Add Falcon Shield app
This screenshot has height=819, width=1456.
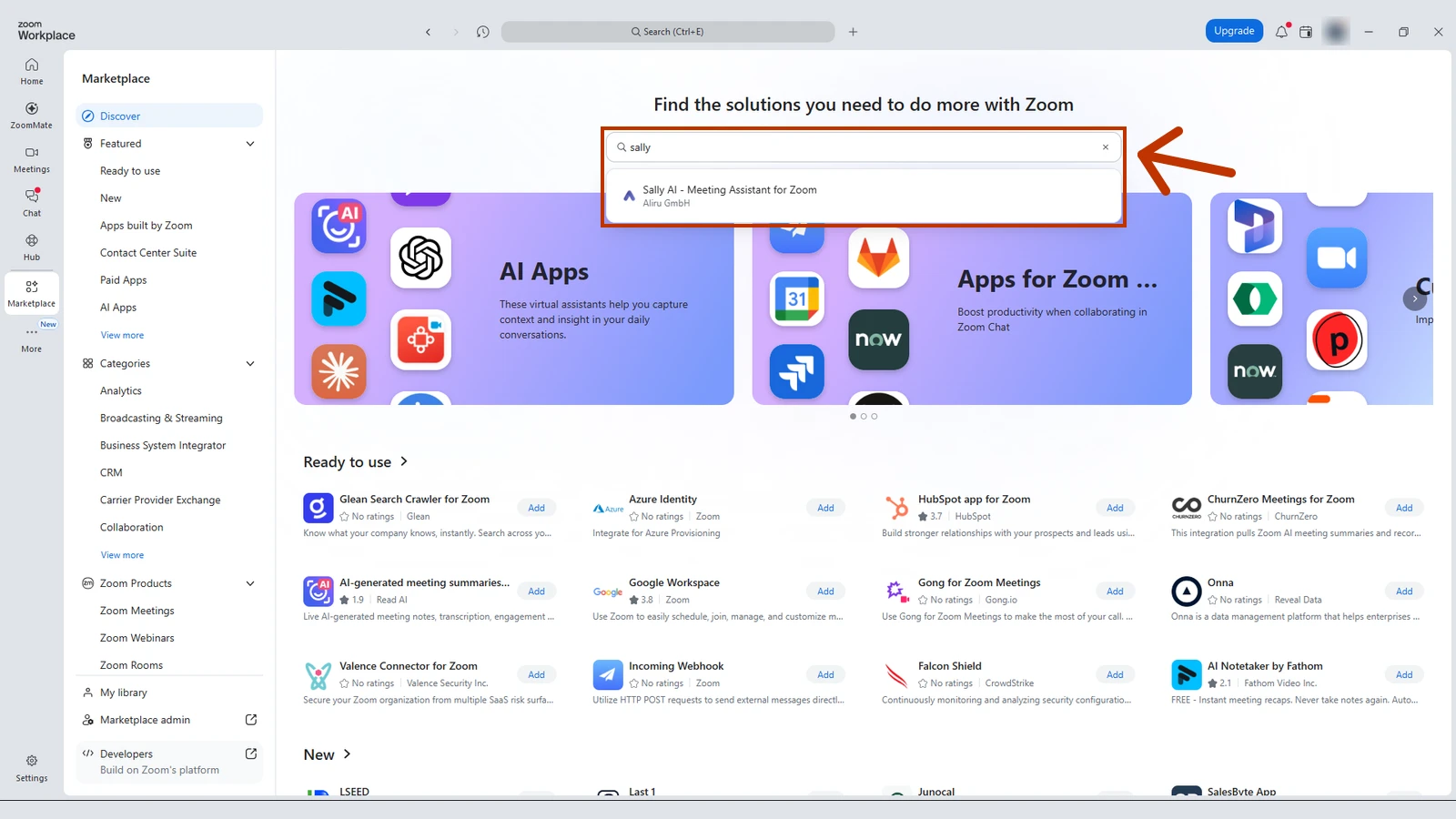(x=1115, y=675)
